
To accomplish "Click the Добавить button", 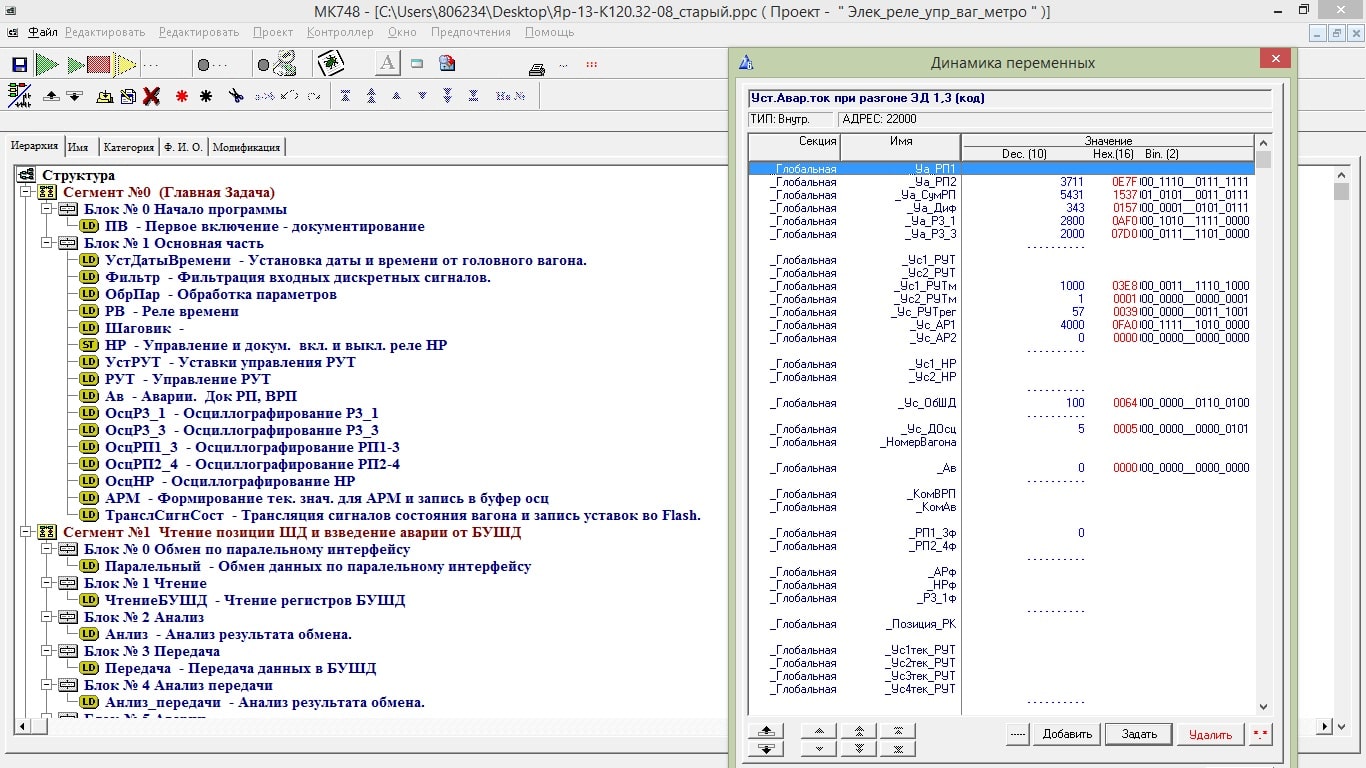I will pos(1066,734).
